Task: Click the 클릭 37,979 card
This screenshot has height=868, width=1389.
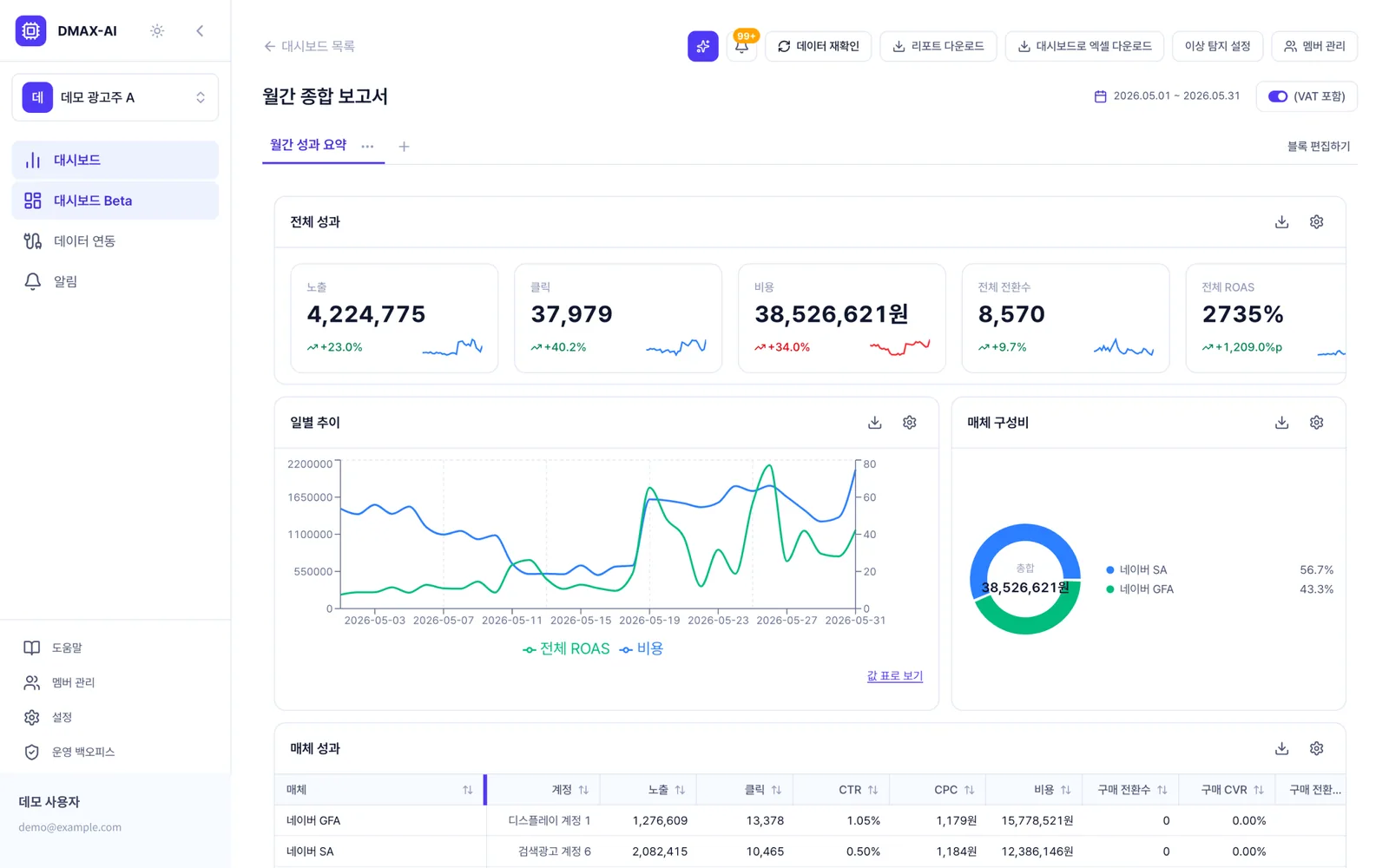Action: click(x=618, y=319)
